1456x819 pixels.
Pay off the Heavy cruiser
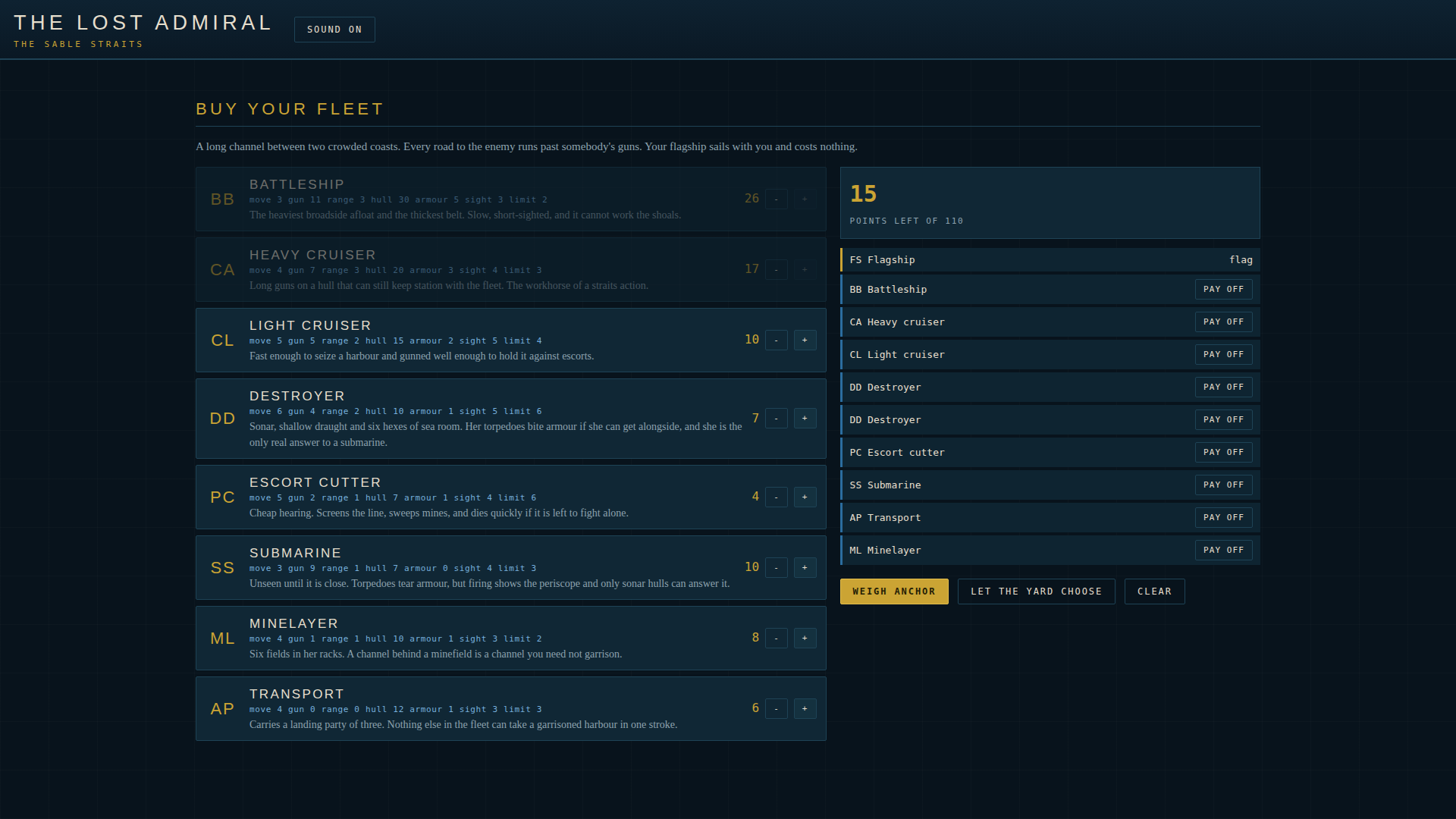tap(1223, 322)
